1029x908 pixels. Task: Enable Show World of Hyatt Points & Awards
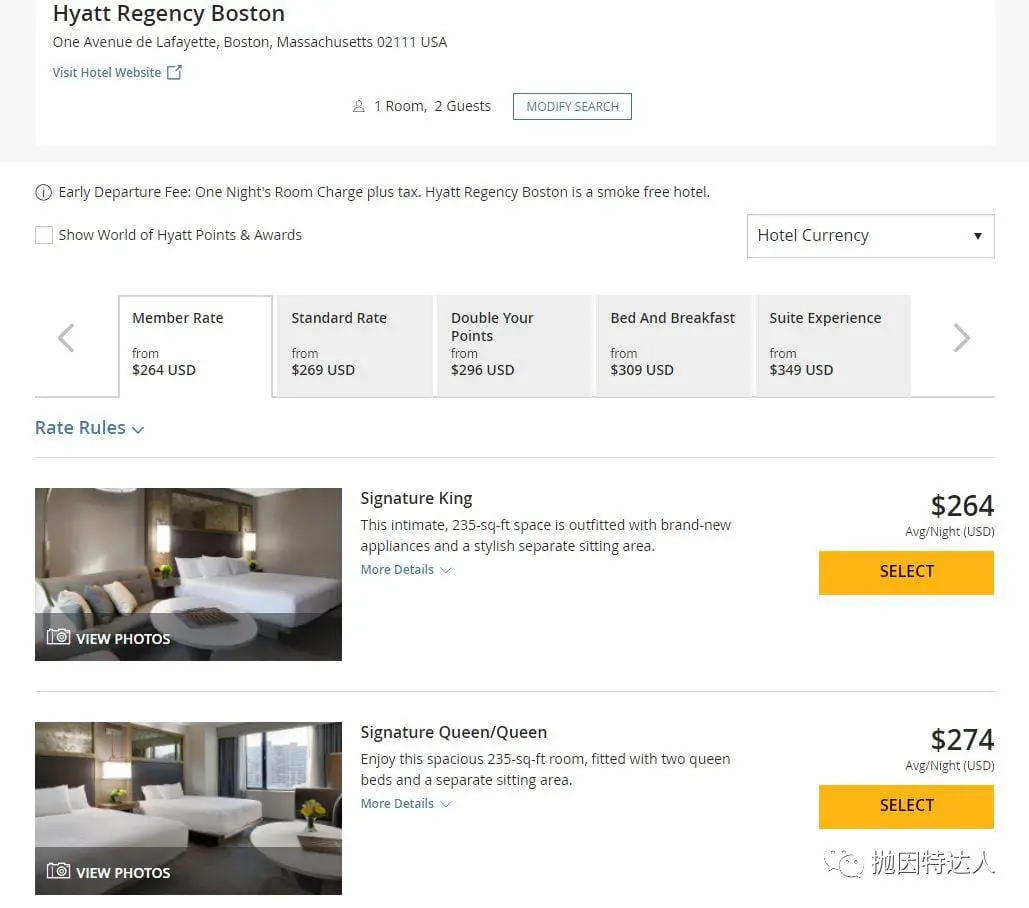point(44,235)
